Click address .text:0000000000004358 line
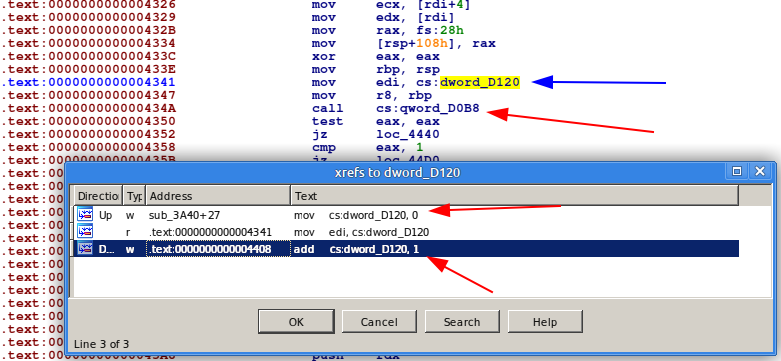Viewport: 781px width, 361px height. click(88, 147)
